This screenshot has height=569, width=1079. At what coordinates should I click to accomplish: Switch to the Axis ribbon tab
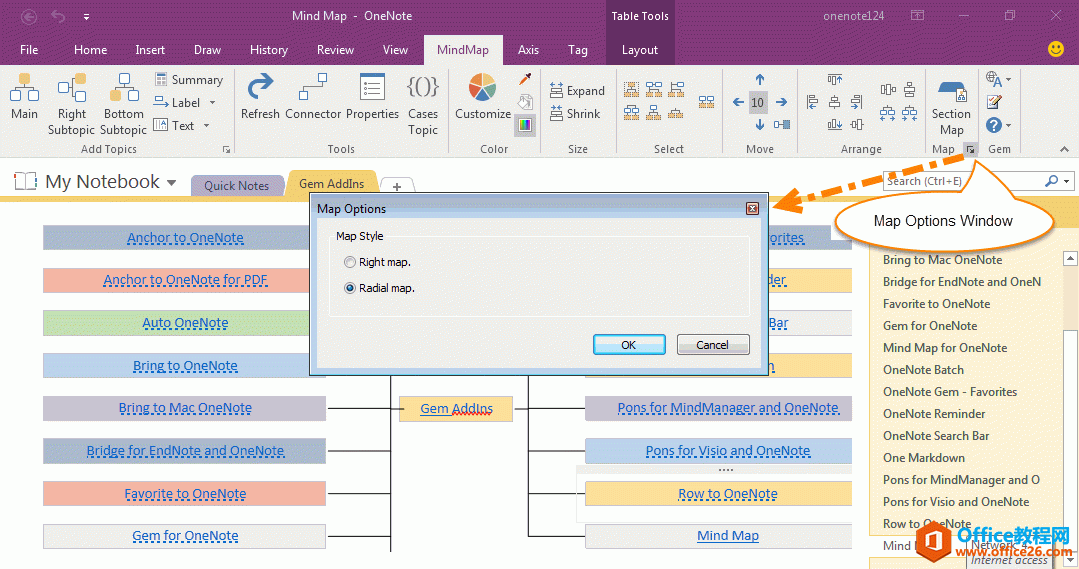pyautogui.click(x=528, y=50)
